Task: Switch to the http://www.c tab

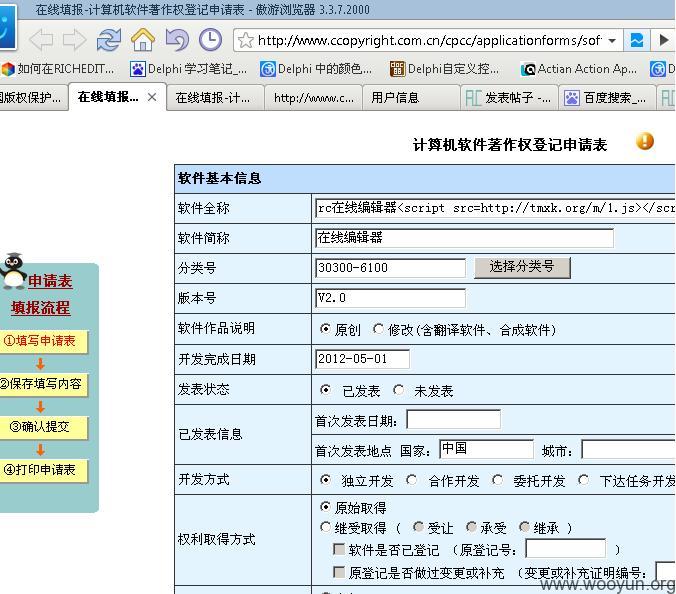Action: click(313, 98)
